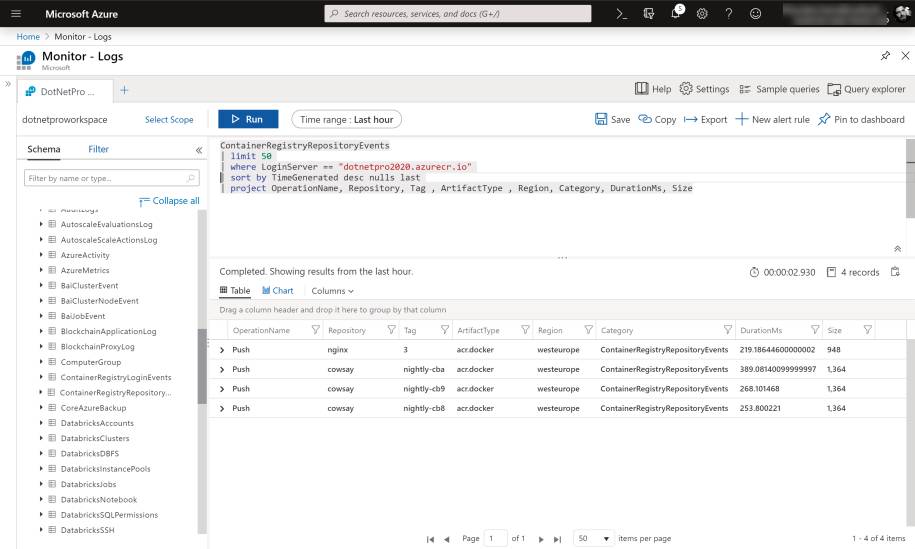The height and width of the screenshot is (549, 915).
Task: Go to the next results page
Action: coord(541,539)
